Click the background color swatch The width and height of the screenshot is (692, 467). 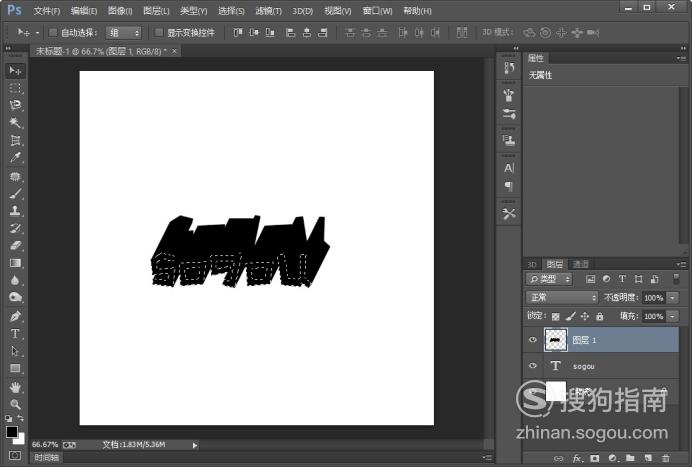20,439
